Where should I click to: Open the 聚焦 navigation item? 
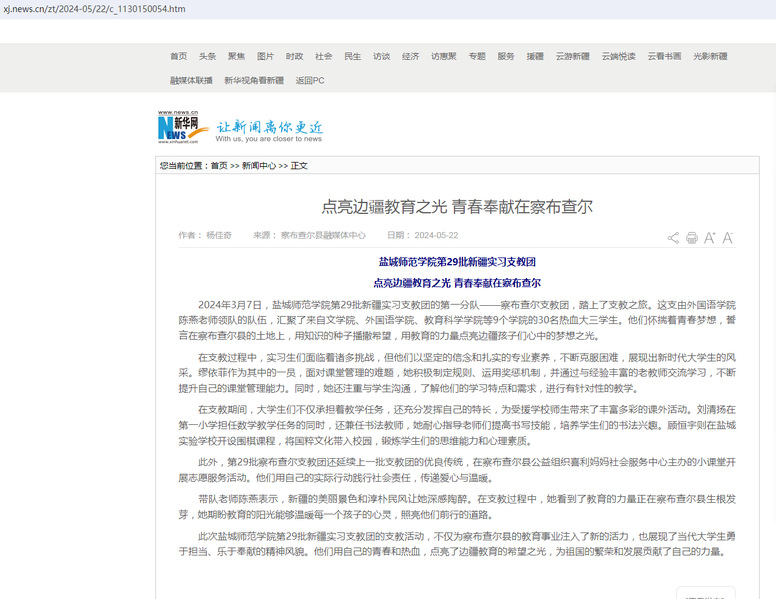coord(236,56)
